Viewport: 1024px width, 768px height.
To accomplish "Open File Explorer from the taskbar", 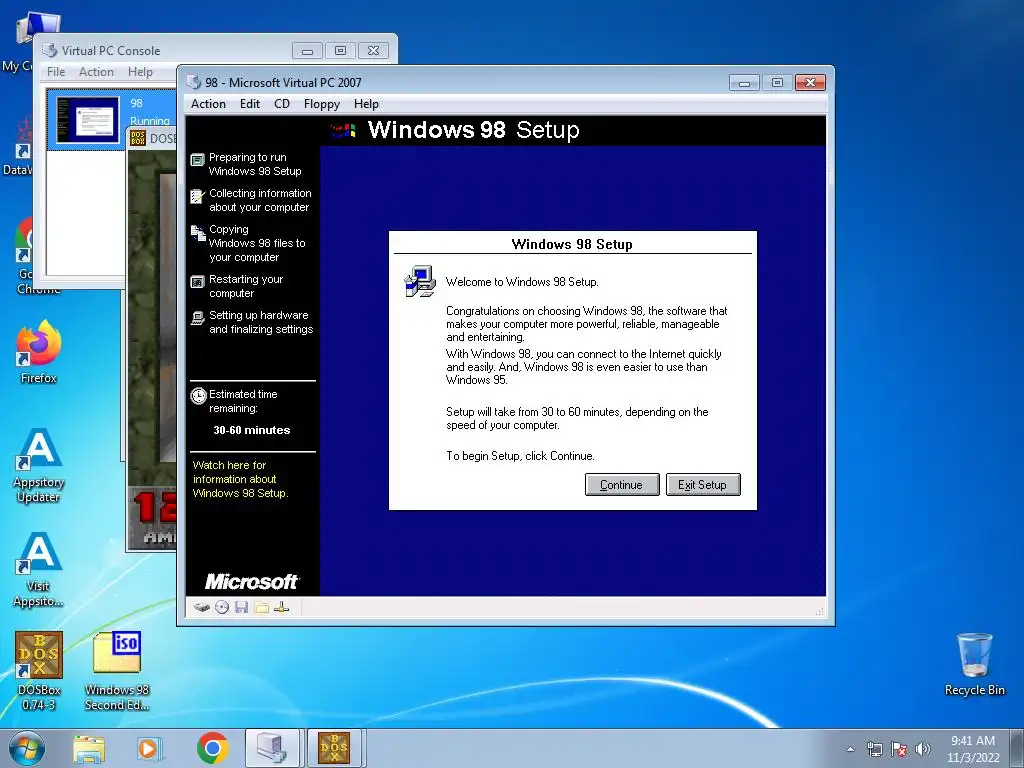I will click(x=89, y=749).
